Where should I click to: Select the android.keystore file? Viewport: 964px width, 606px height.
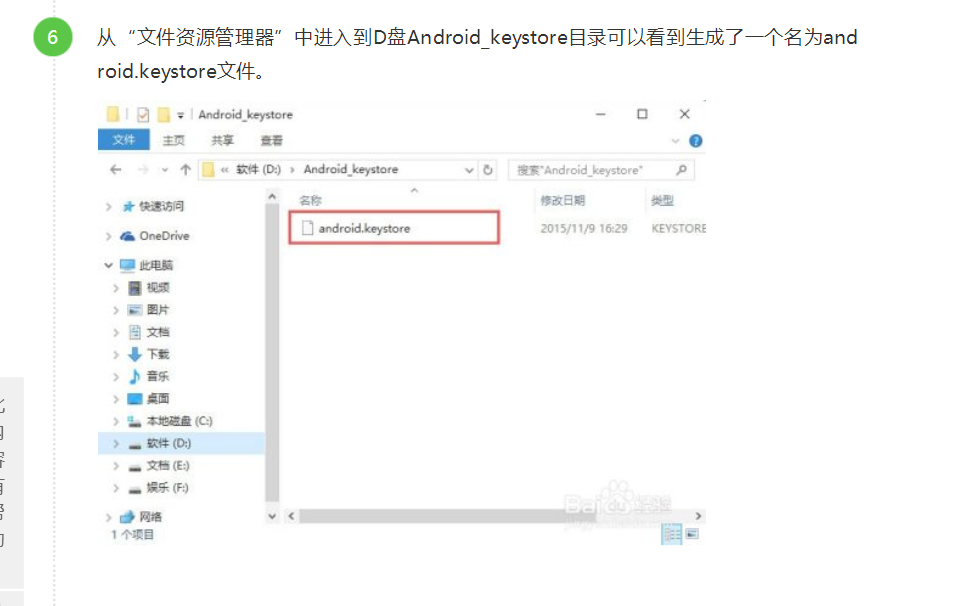click(x=364, y=228)
